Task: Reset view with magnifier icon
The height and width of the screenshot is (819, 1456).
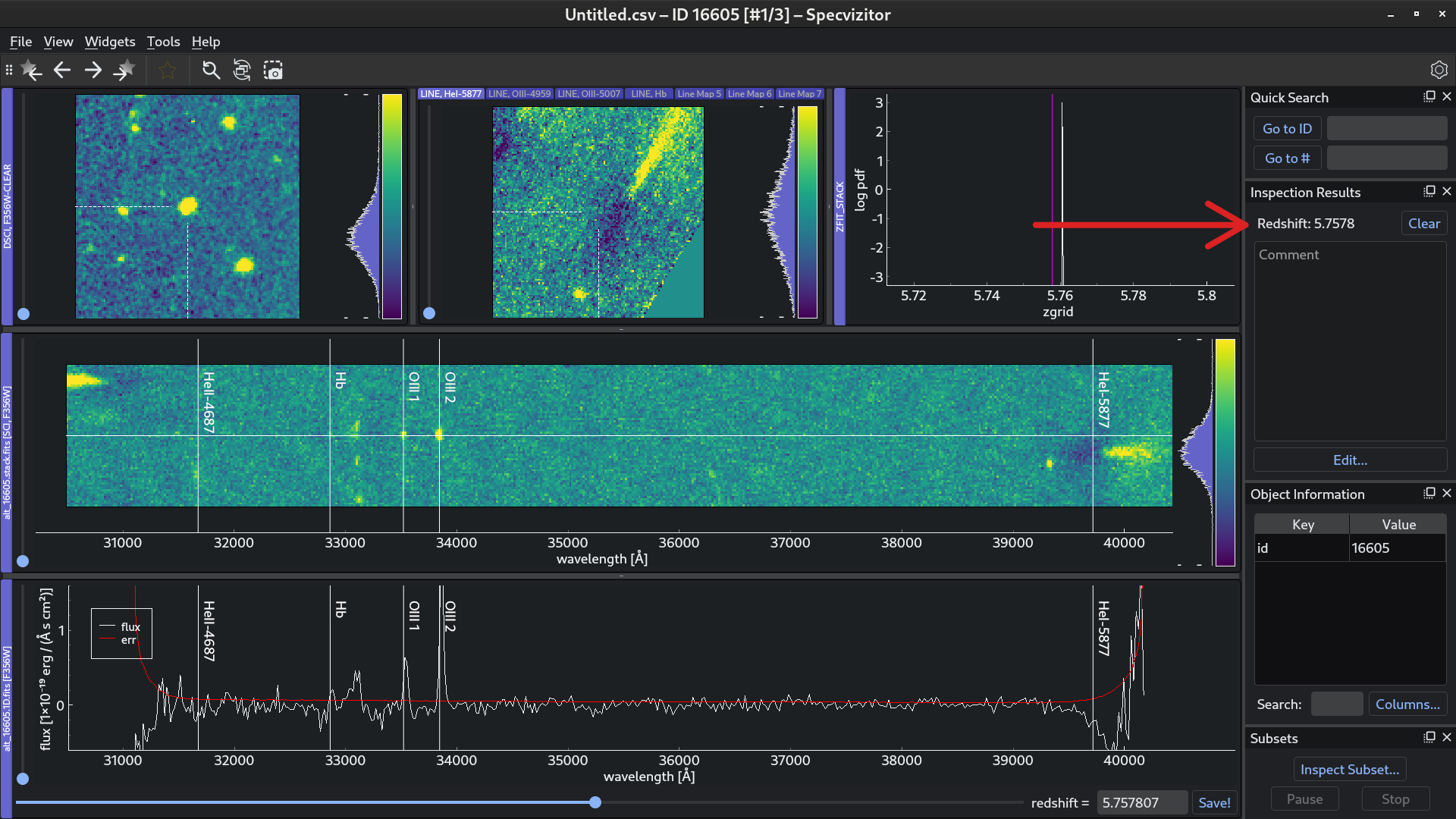Action: point(211,71)
